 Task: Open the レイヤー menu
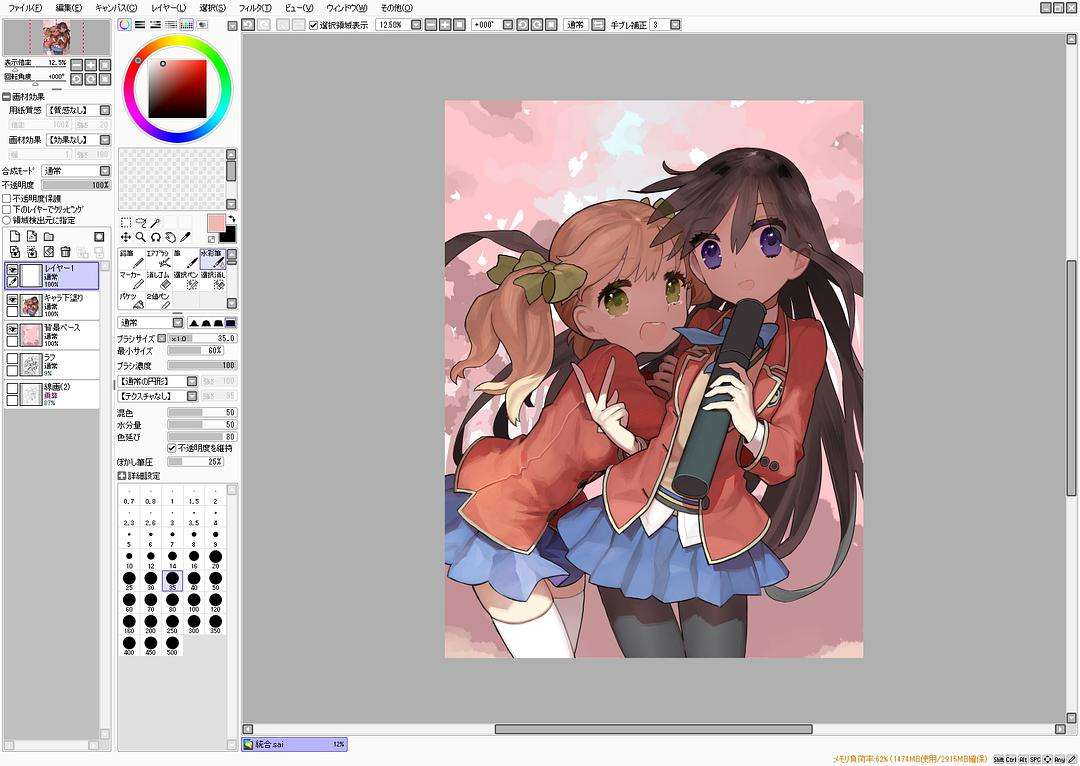pos(168,8)
